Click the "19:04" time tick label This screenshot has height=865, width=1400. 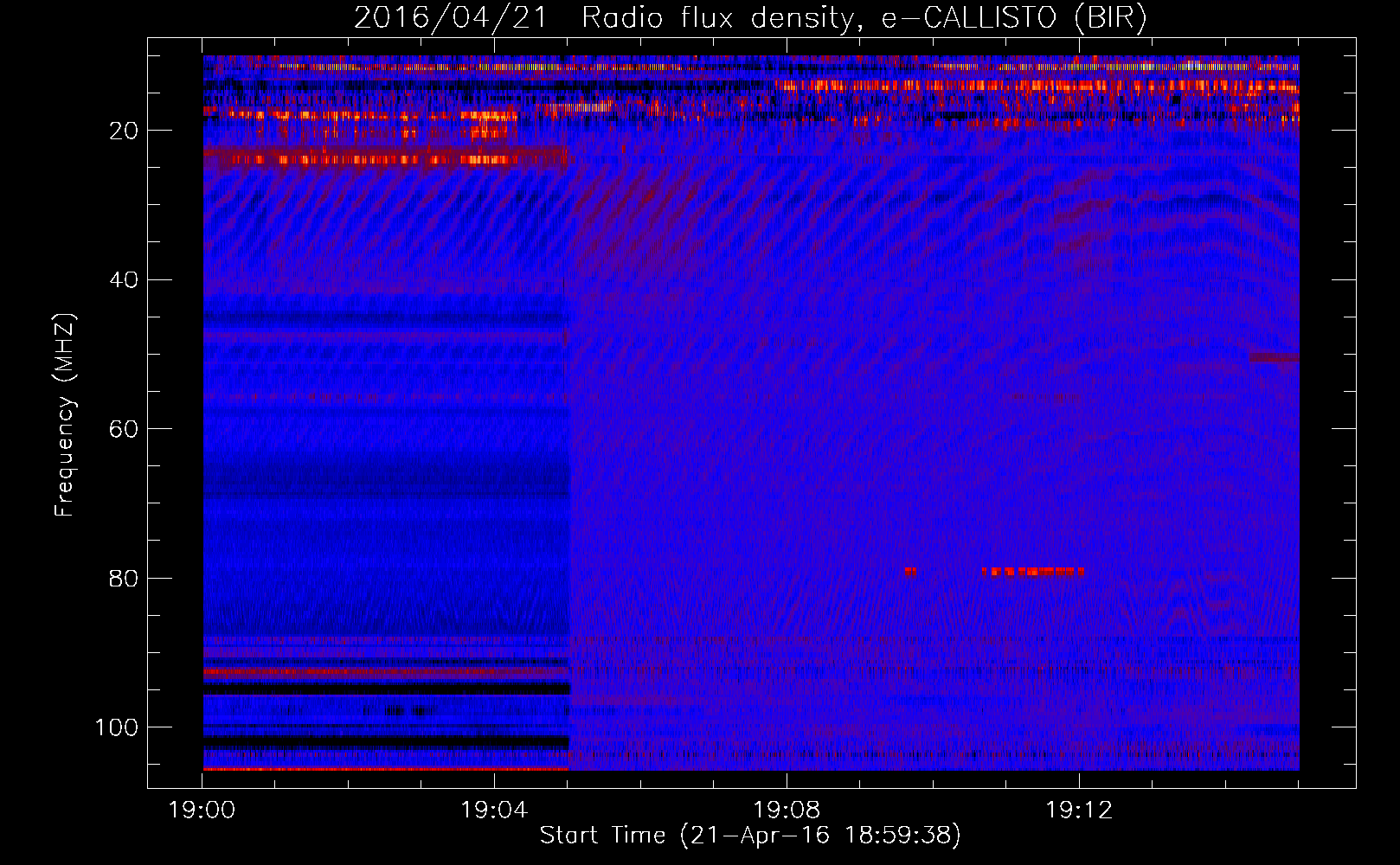point(494,811)
